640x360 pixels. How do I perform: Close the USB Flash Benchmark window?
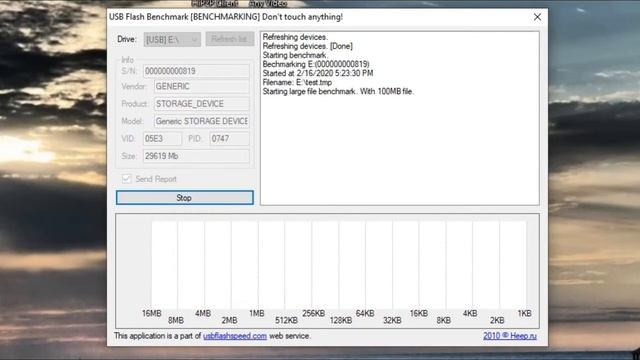click(x=537, y=17)
